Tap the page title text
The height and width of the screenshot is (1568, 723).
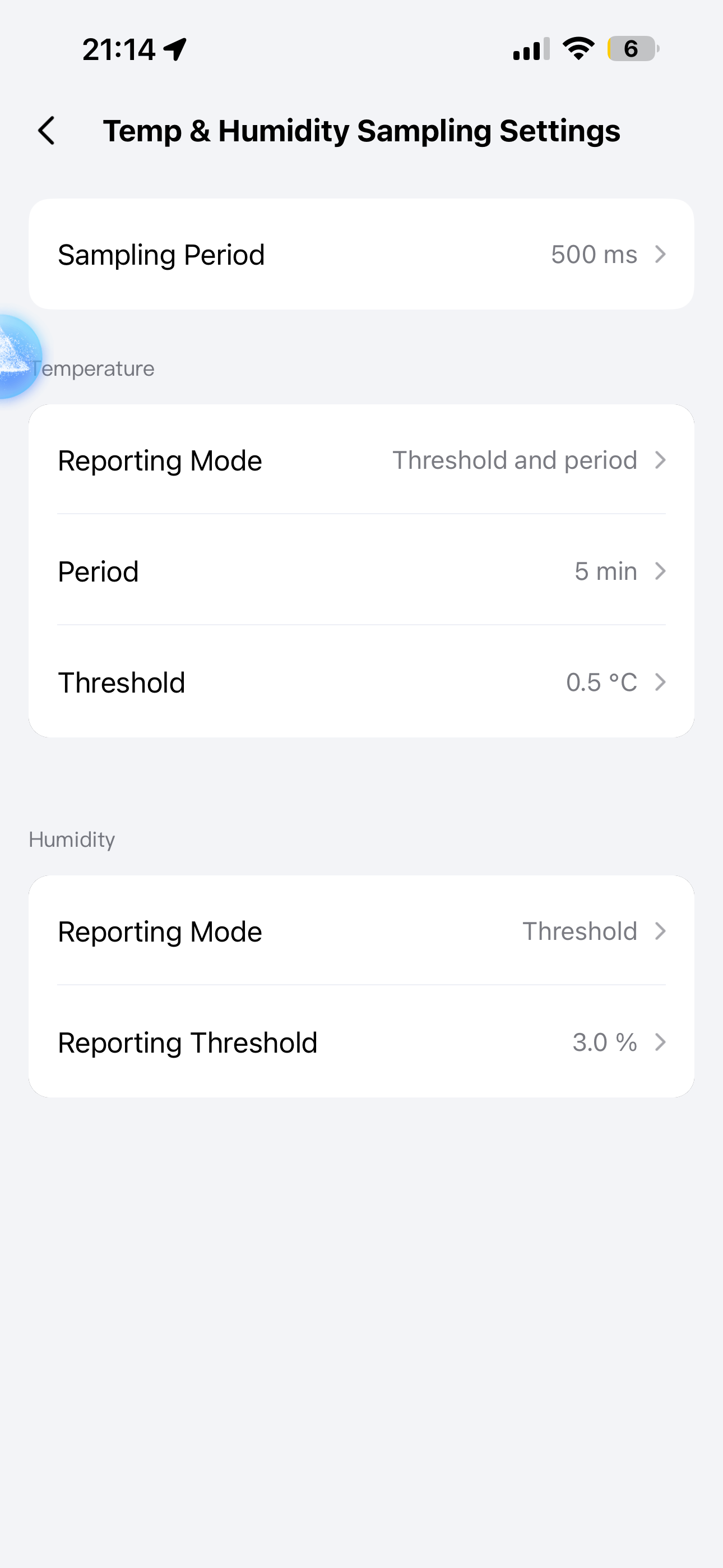pos(361,131)
